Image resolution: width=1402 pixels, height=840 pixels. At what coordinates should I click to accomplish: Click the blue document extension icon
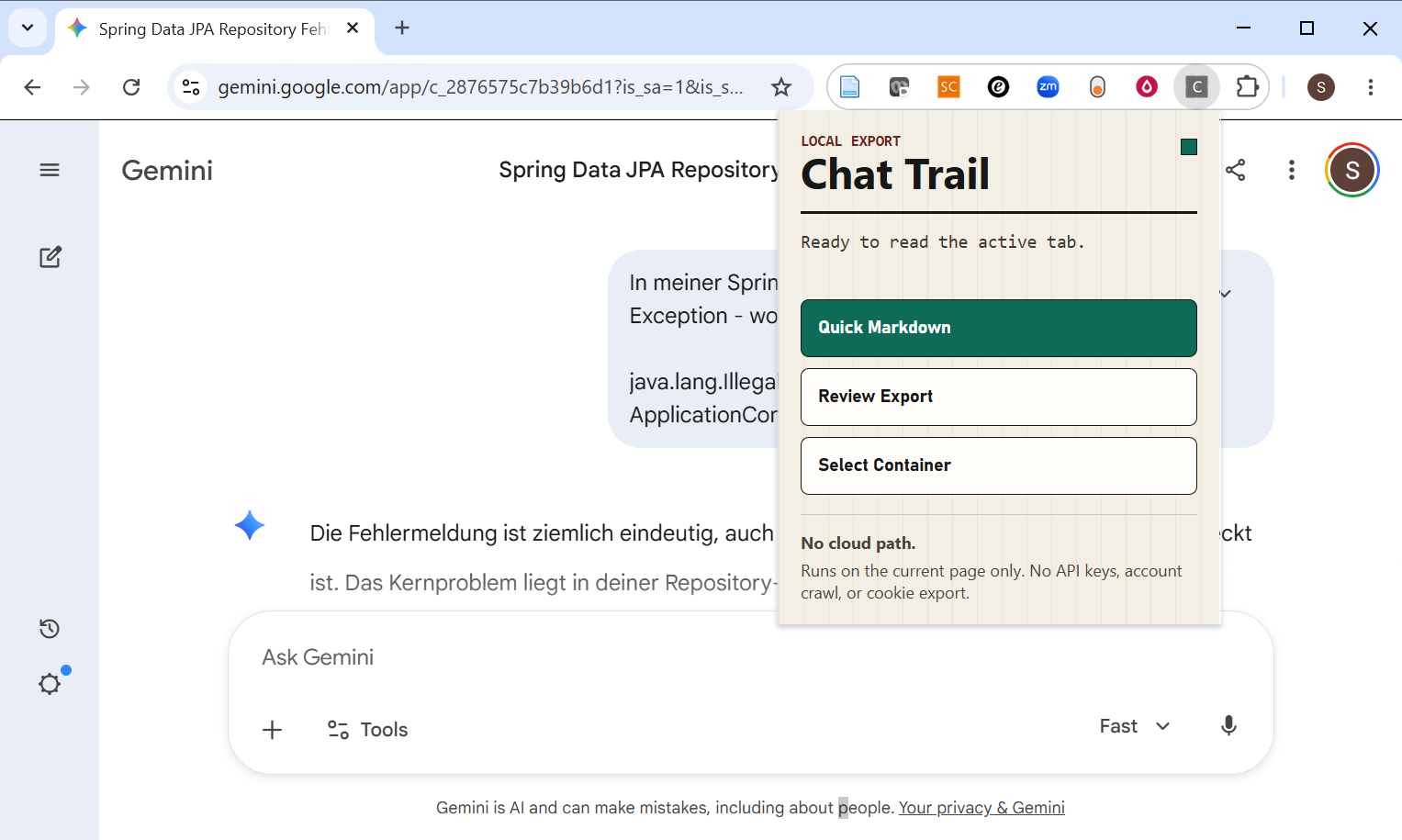coord(850,87)
